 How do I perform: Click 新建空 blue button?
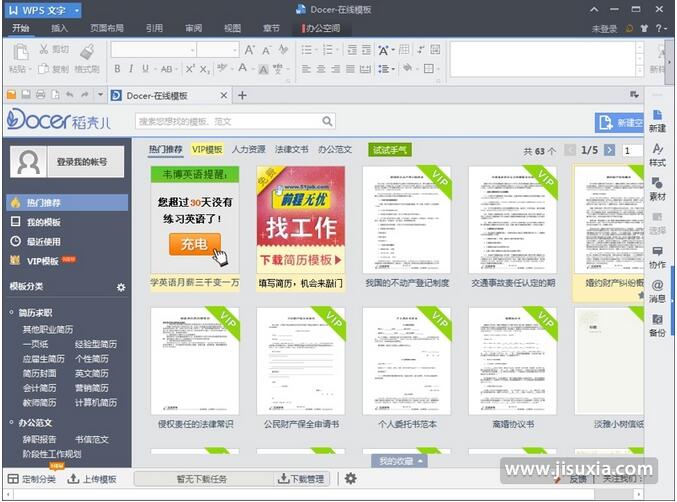click(619, 123)
